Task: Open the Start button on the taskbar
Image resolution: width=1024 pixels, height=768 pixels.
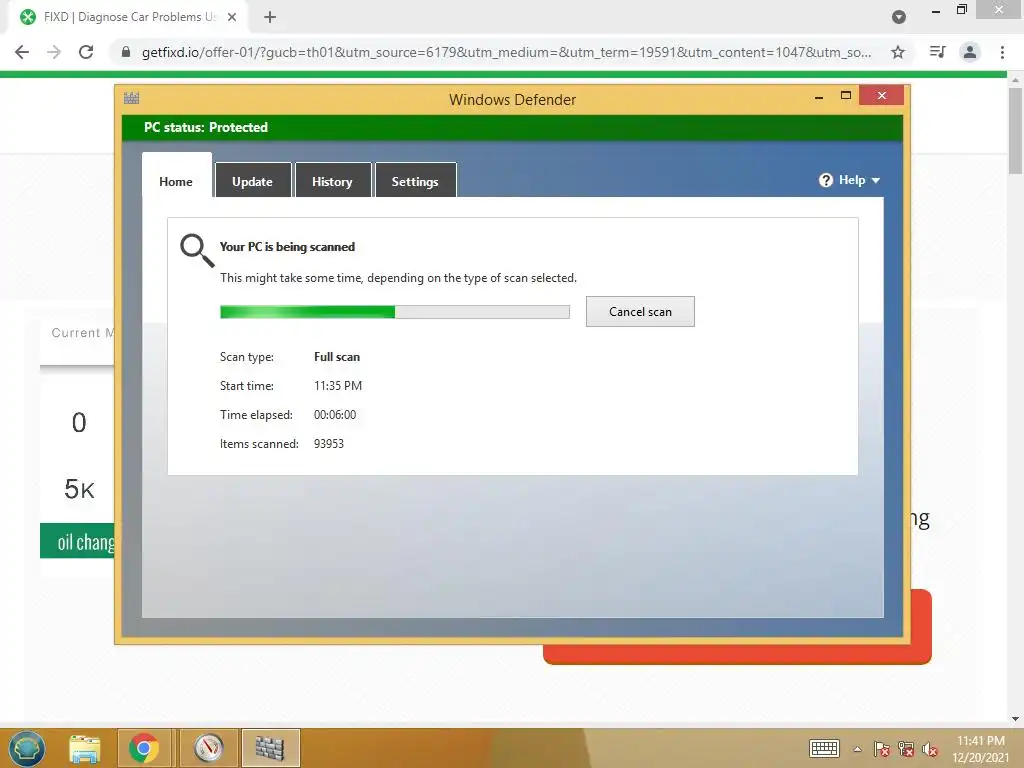Action: tap(27, 748)
